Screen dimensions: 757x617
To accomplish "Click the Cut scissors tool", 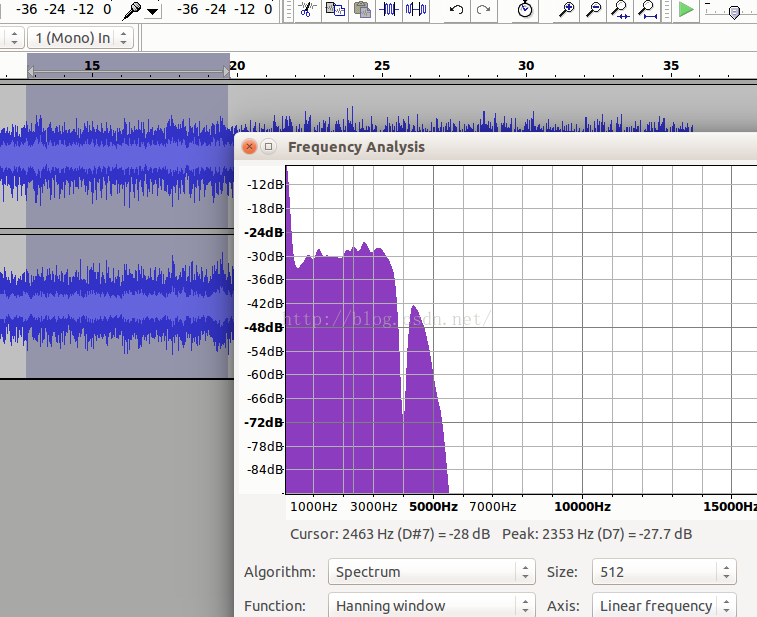I will pos(308,10).
